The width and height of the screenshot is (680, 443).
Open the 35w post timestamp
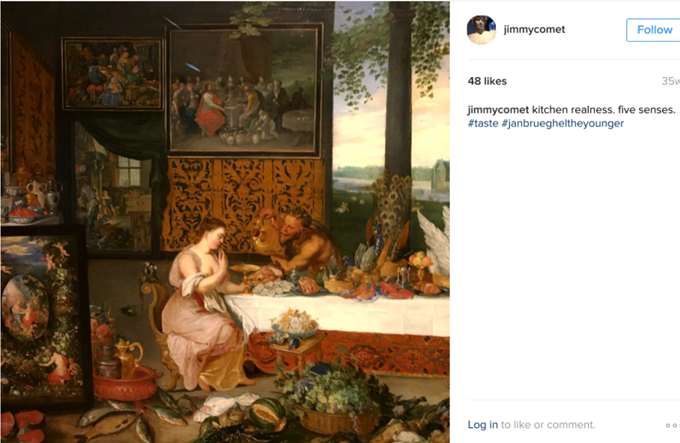[670, 81]
